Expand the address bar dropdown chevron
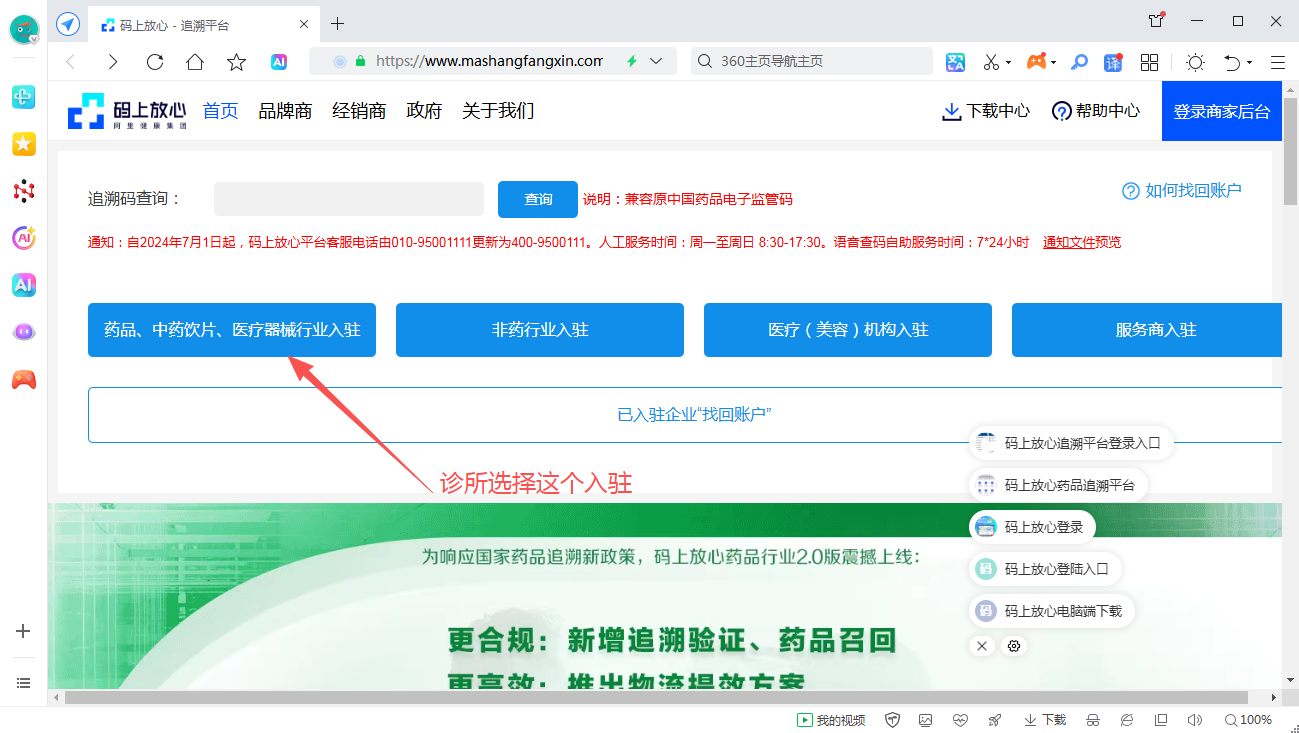The width and height of the screenshot is (1299, 733). (x=656, y=61)
